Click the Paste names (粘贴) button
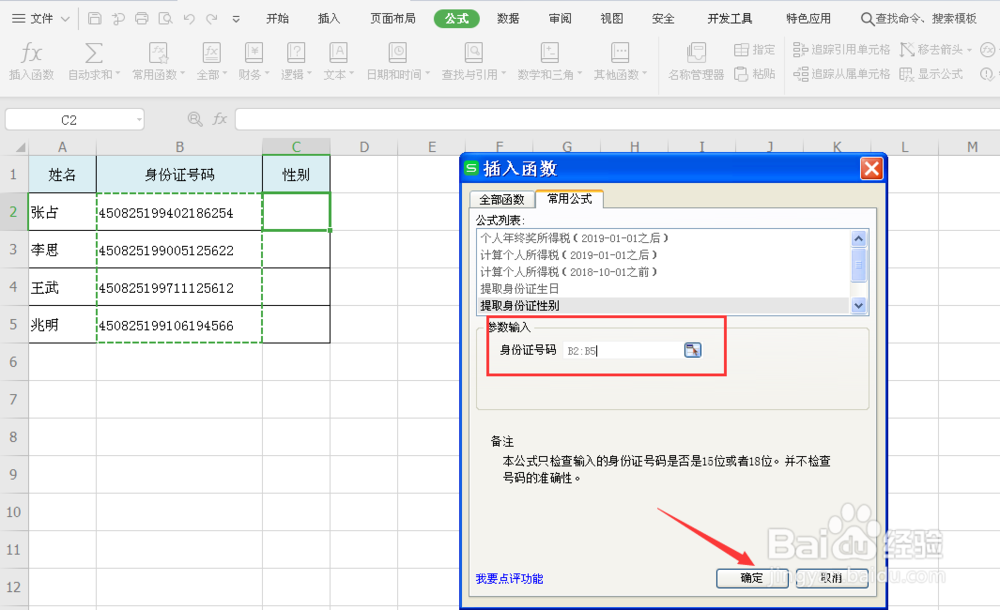The width and height of the screenshot is (1000, 610). pos(754,74)
